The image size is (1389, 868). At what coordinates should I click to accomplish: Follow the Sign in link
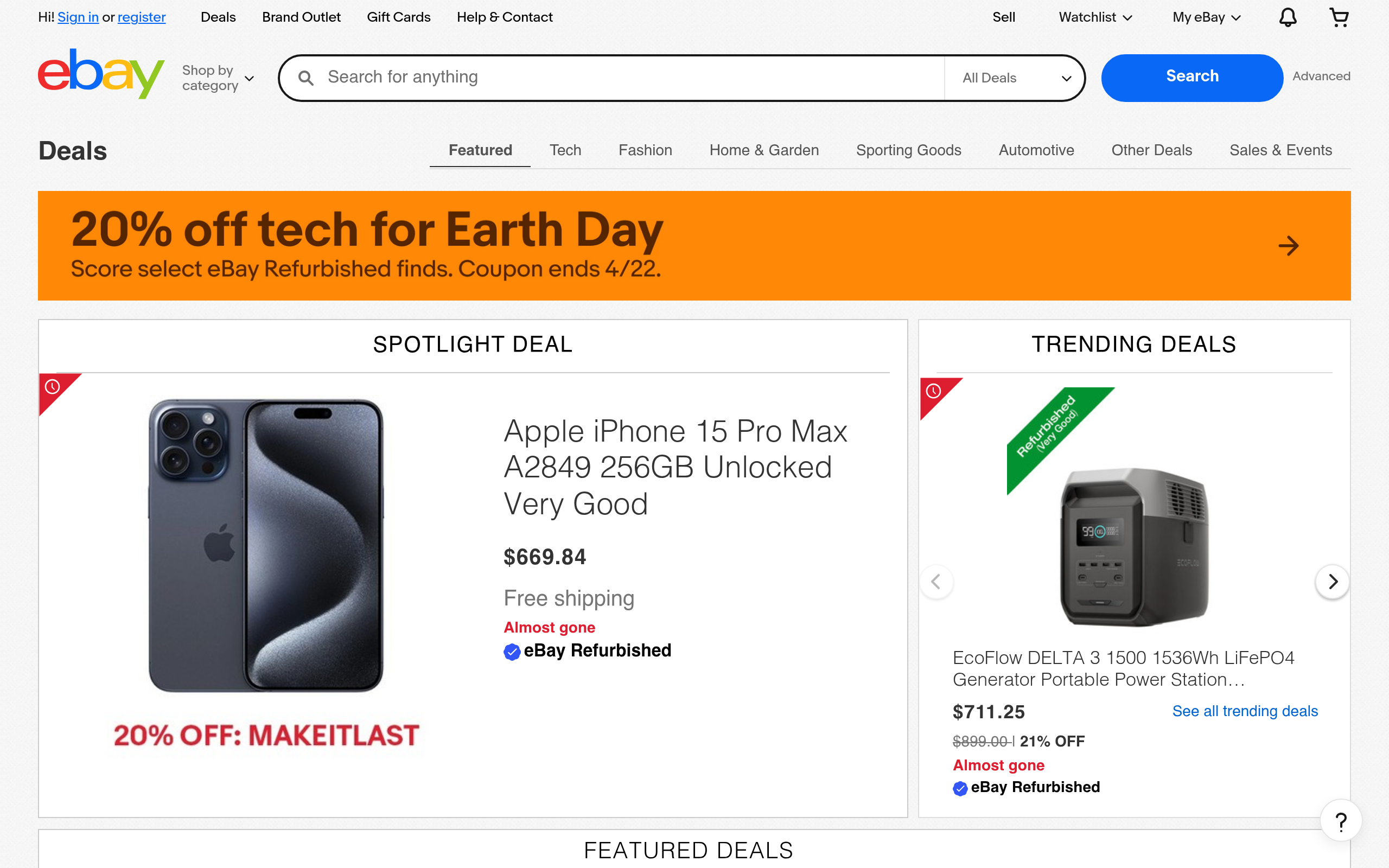point(78,17)
